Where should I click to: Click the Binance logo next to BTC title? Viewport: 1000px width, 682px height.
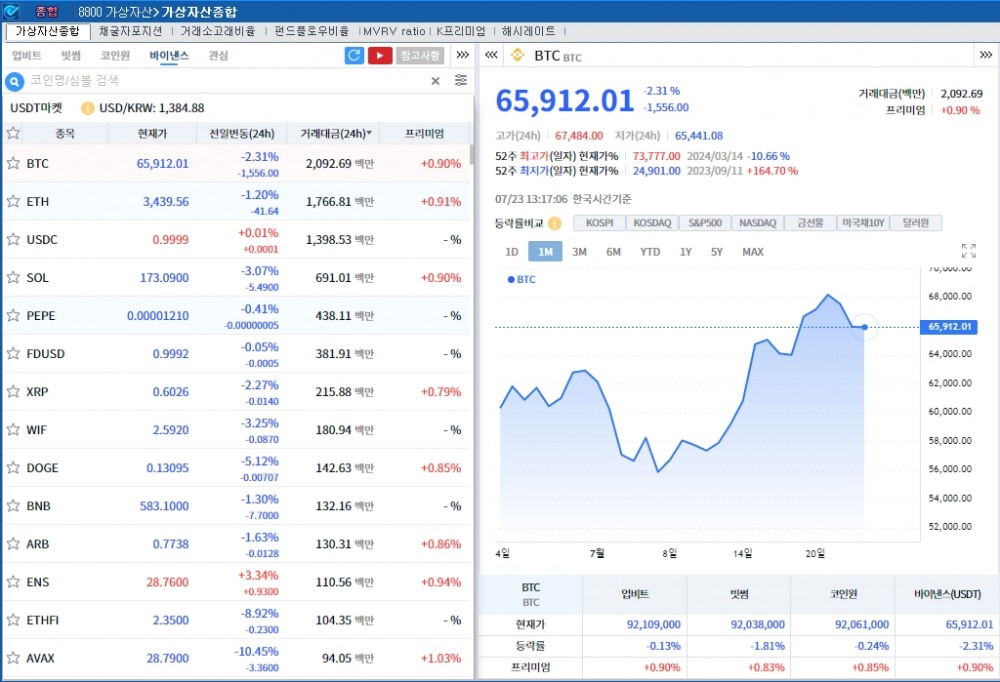click(x=517, y=56)
